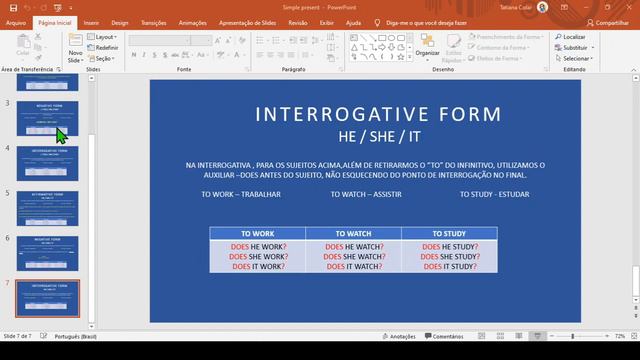This screenshot has width=640, height=360.
Task: Clear all formatting icon in Fonte group
Action: (242, 40)
